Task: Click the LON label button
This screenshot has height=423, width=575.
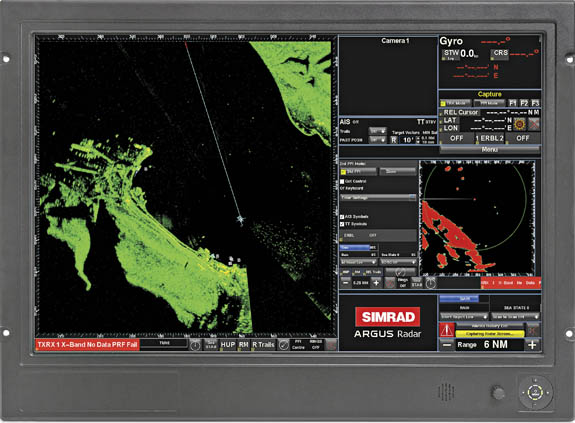Action: tap(450, 128)
